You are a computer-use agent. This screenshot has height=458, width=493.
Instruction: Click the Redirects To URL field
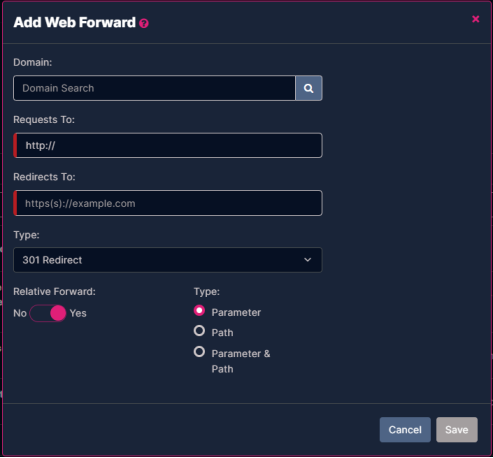(x=168, y=203)
